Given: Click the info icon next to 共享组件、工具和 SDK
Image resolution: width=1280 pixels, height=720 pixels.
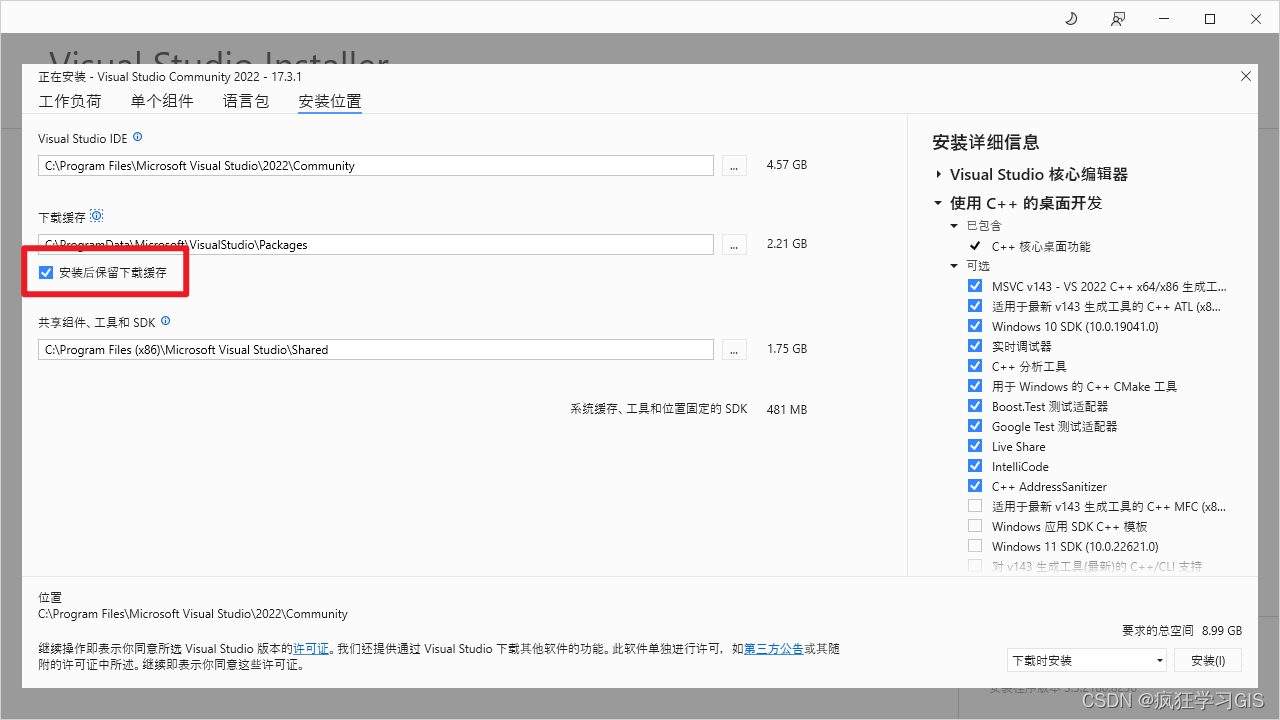Looking at the screenshot, I should point(166,321).
